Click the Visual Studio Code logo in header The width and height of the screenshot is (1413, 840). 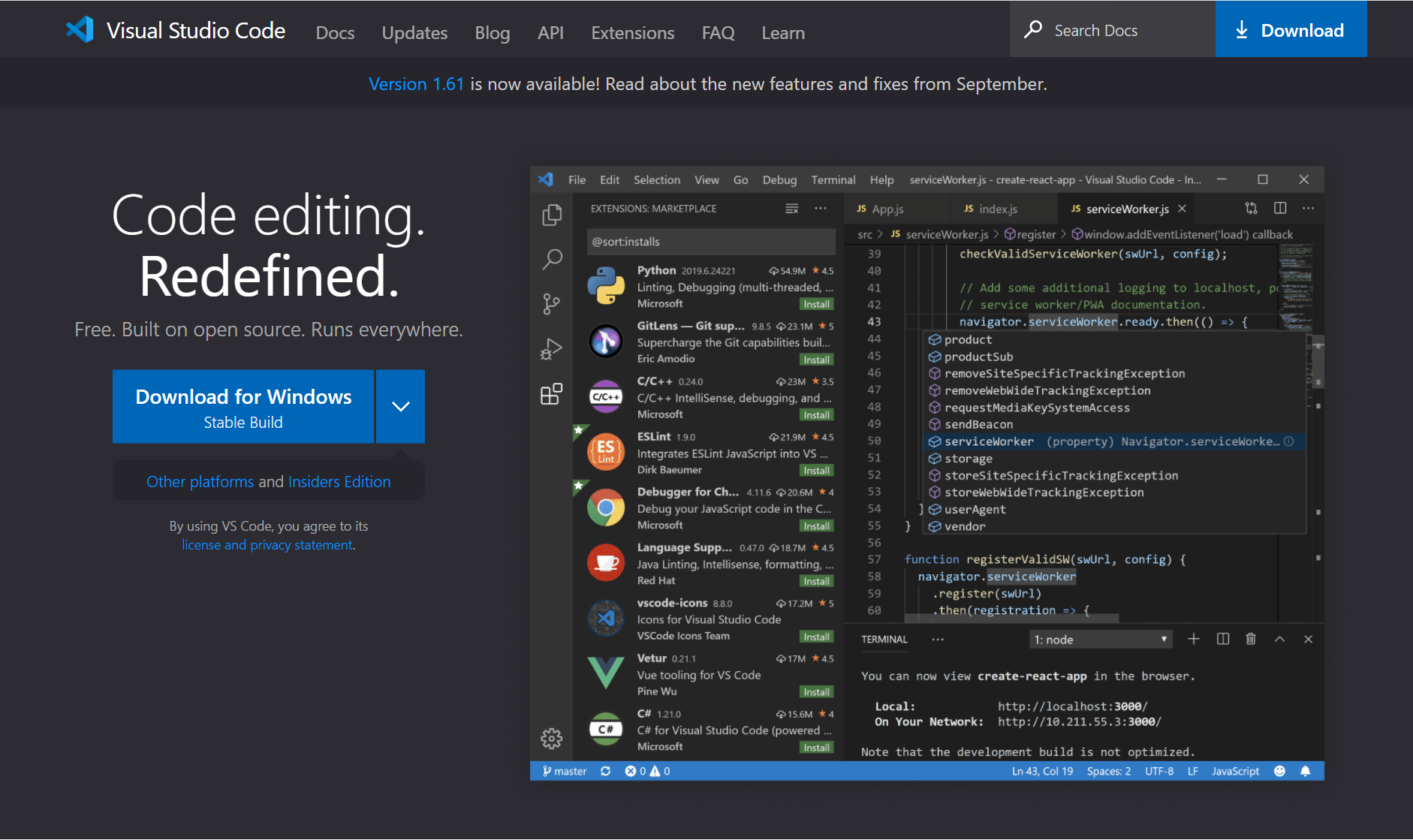coord(80,30)
